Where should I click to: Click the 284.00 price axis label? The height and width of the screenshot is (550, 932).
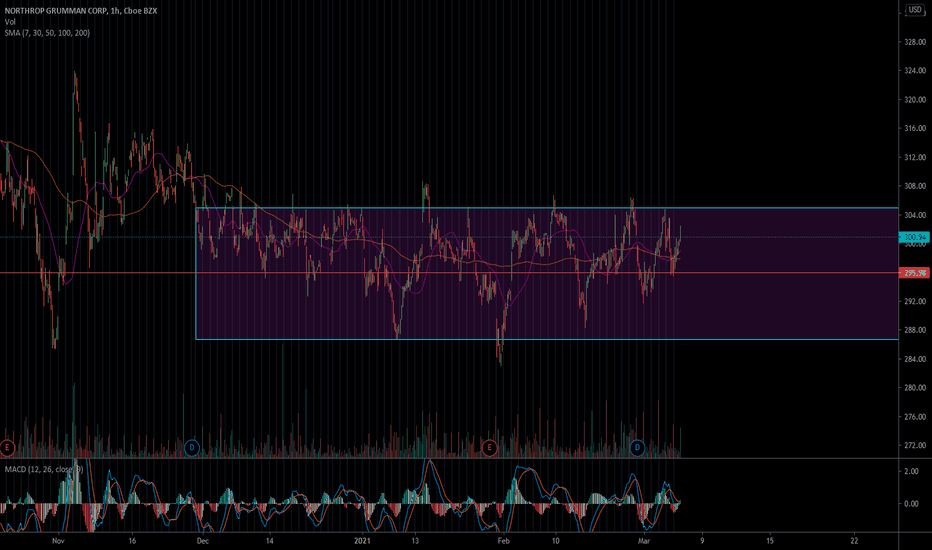pos(915,359)
